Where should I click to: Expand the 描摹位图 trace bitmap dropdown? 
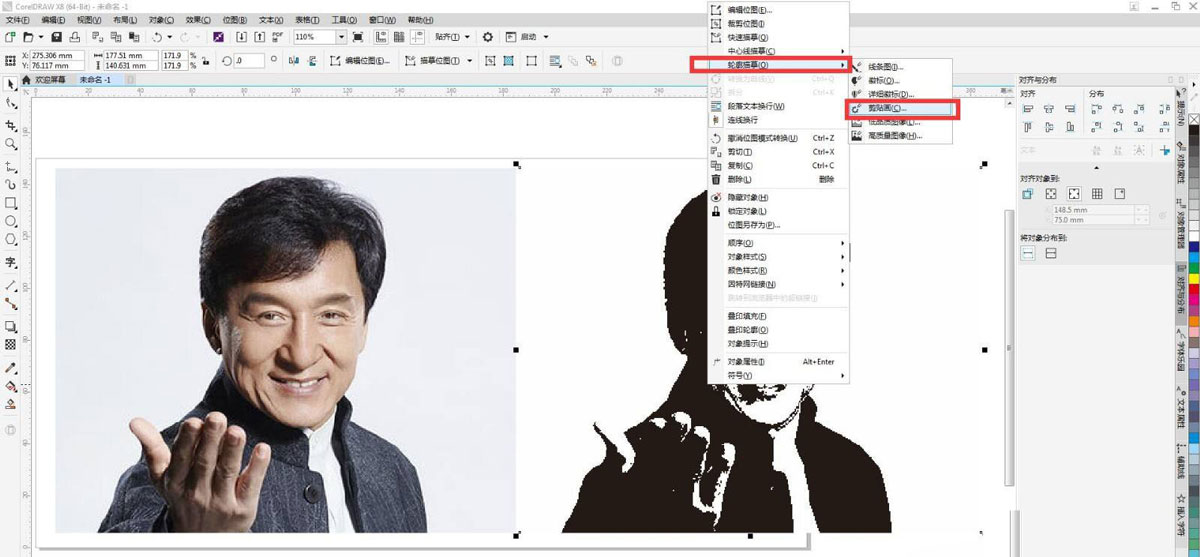pos(470,61)
